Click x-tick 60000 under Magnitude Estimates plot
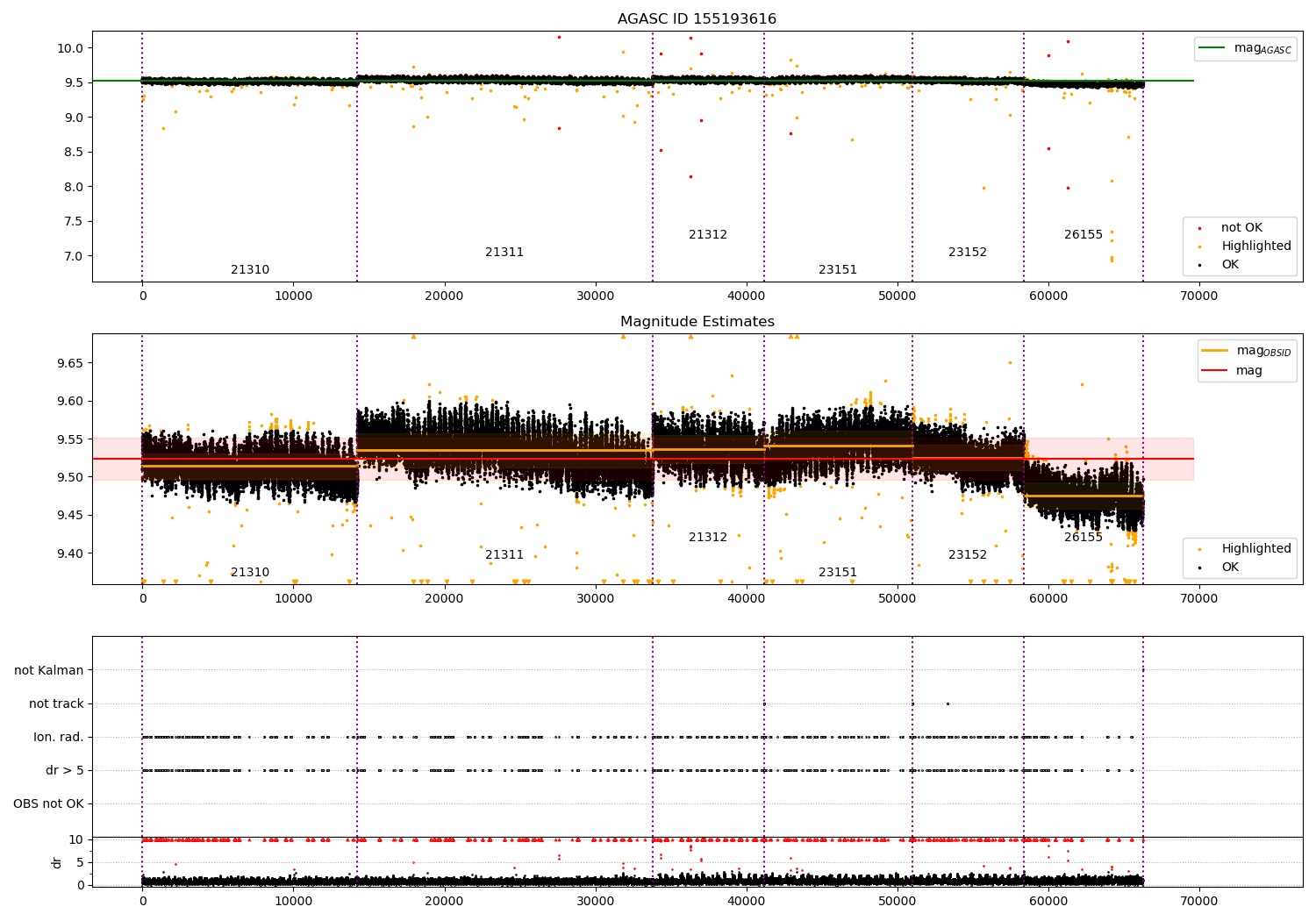Viewport: 1316px width, 921px height. click(1048, 599)
